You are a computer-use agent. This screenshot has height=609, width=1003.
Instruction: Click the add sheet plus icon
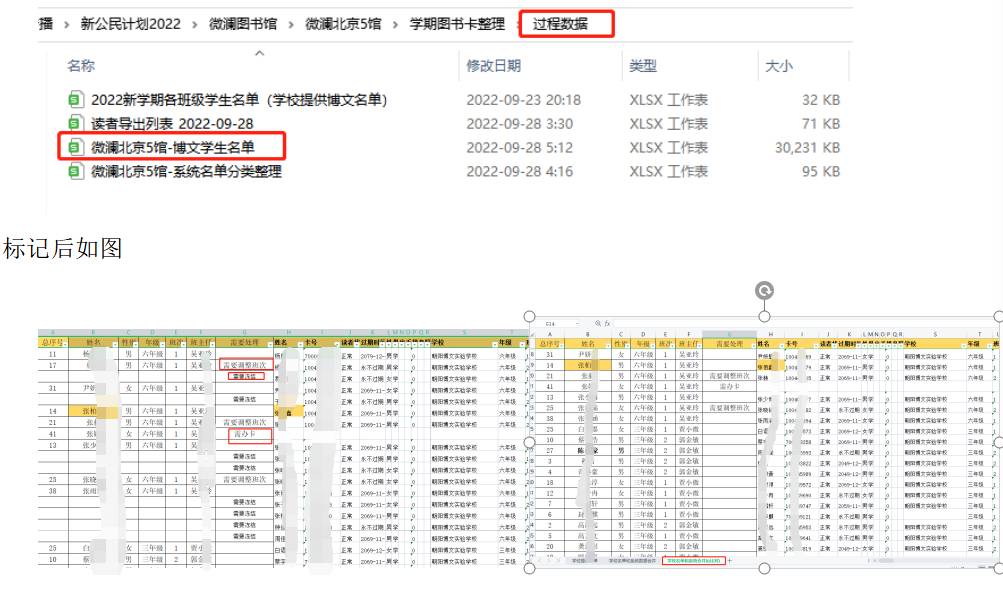[x=730, y=562]
